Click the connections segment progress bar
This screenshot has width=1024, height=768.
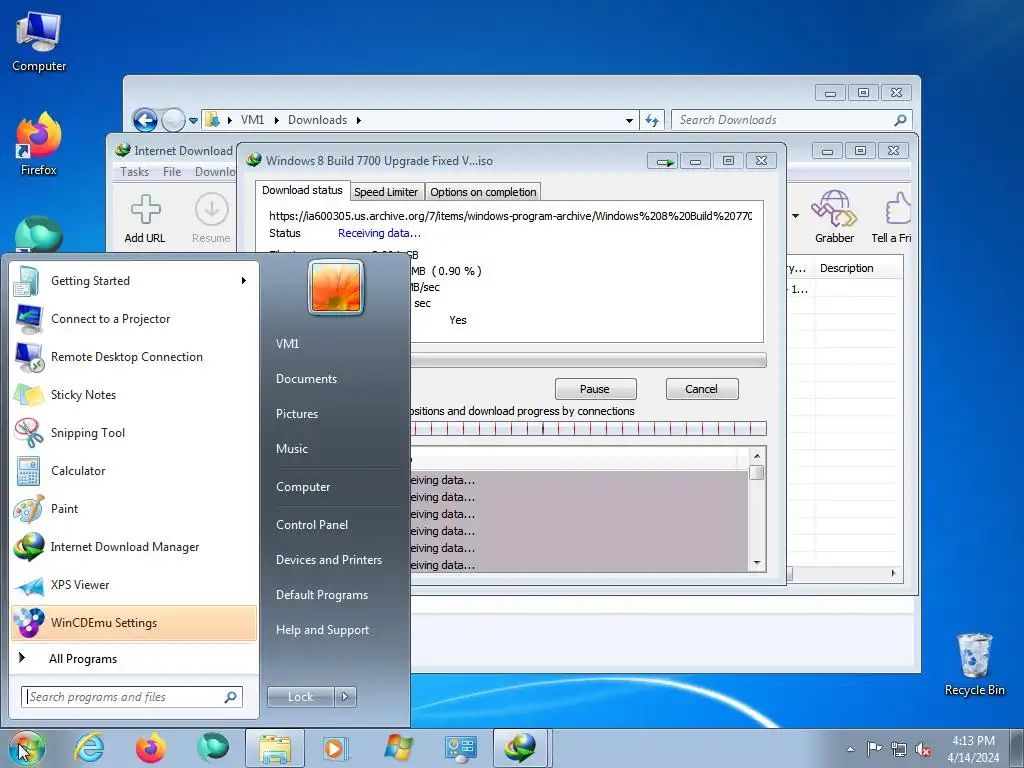(588, 429)
